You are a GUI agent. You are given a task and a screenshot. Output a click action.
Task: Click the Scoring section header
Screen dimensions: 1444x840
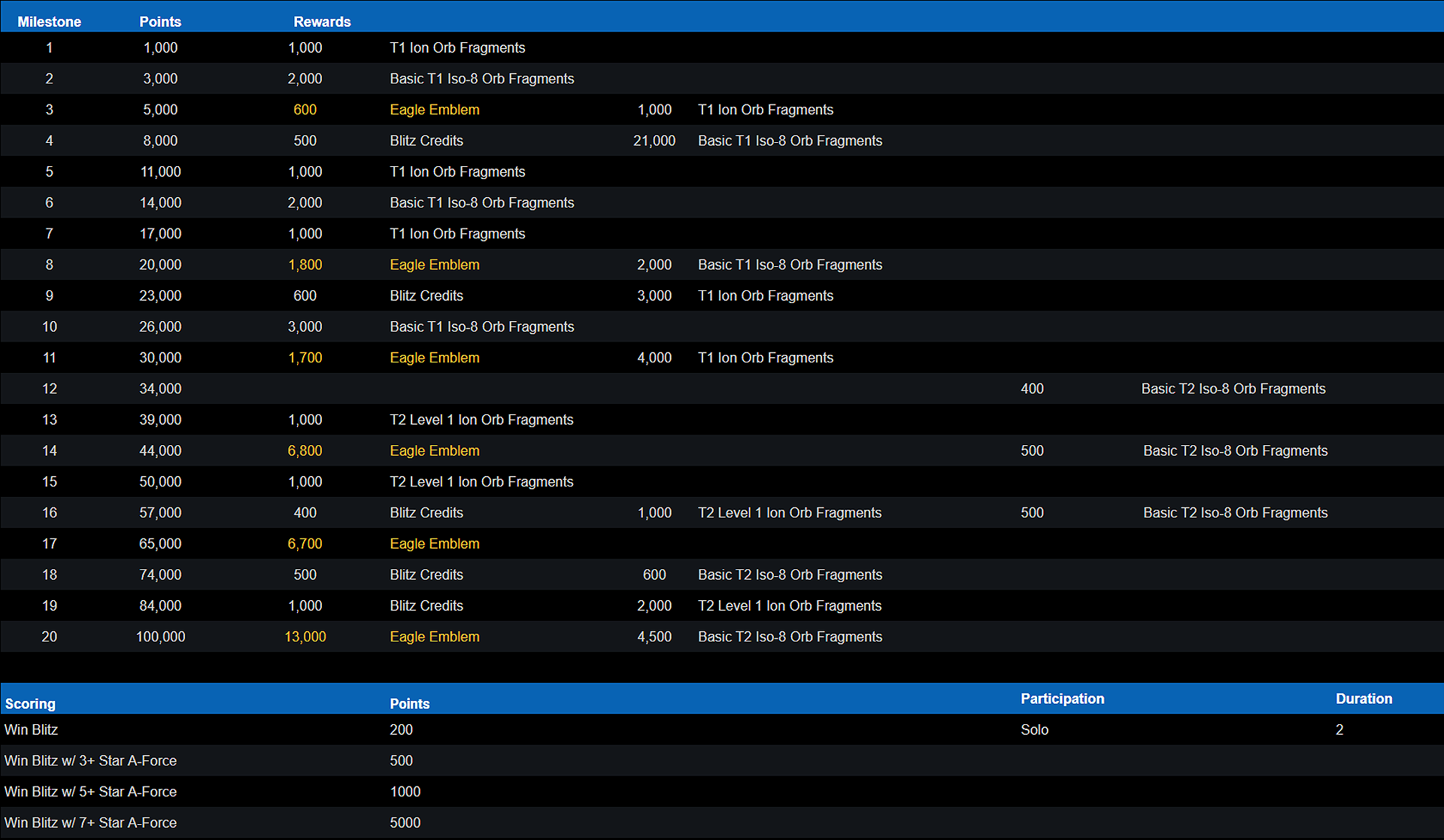coord(30,704)
